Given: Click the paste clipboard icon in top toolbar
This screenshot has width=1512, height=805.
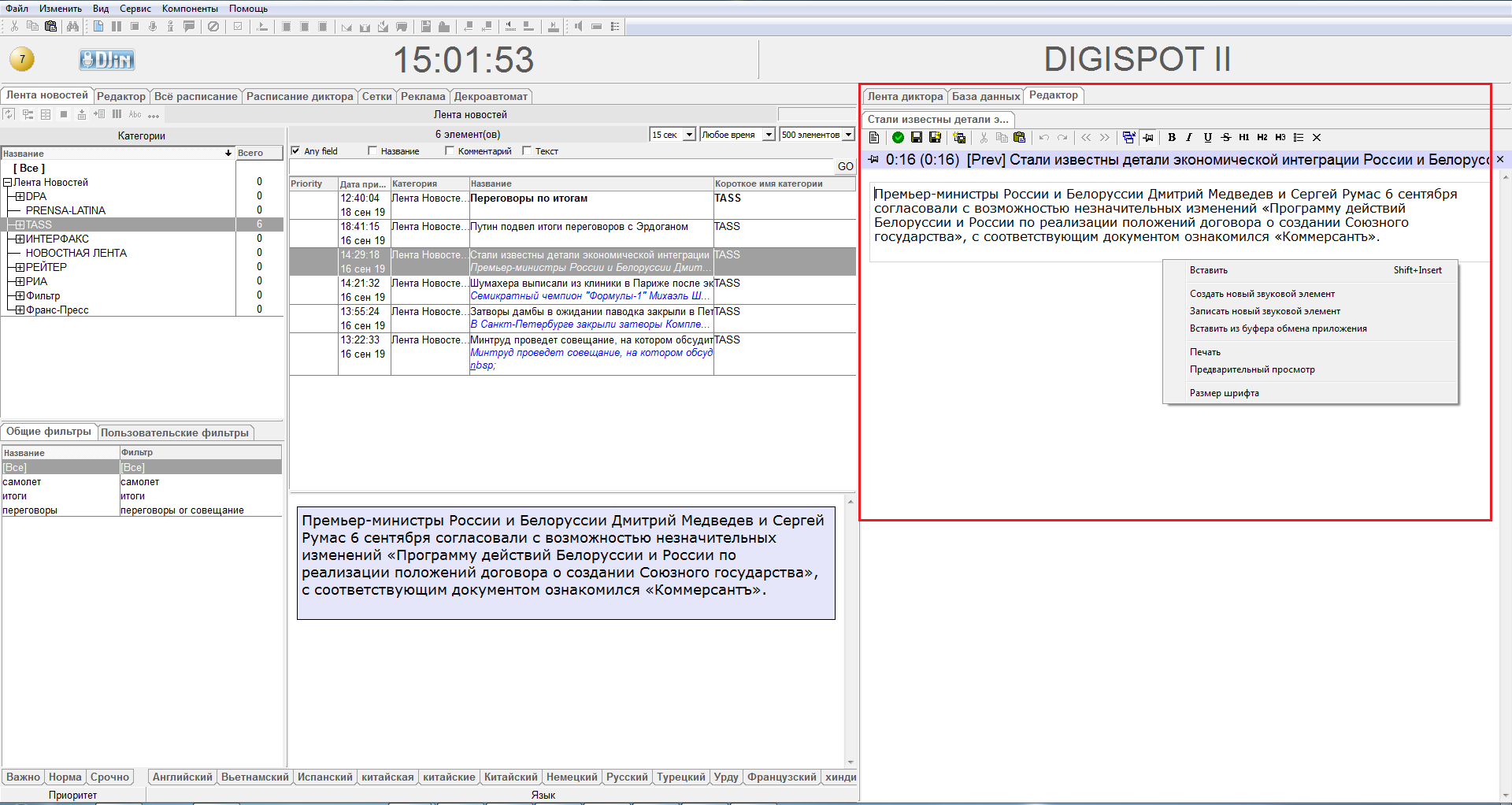Looking at the screenshot, I should coord(51,26).
